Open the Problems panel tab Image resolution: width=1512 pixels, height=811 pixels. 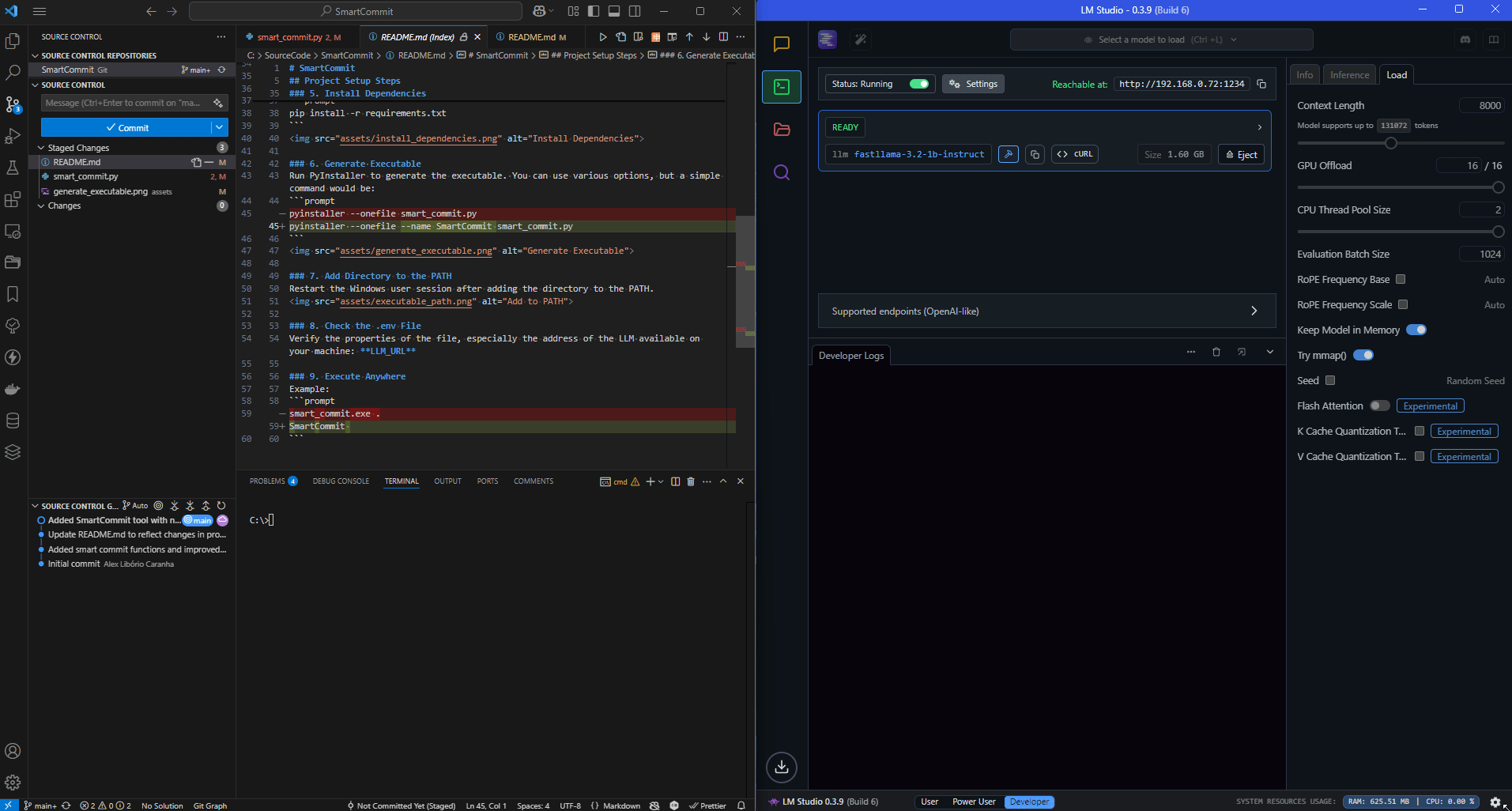click(273, 481)
